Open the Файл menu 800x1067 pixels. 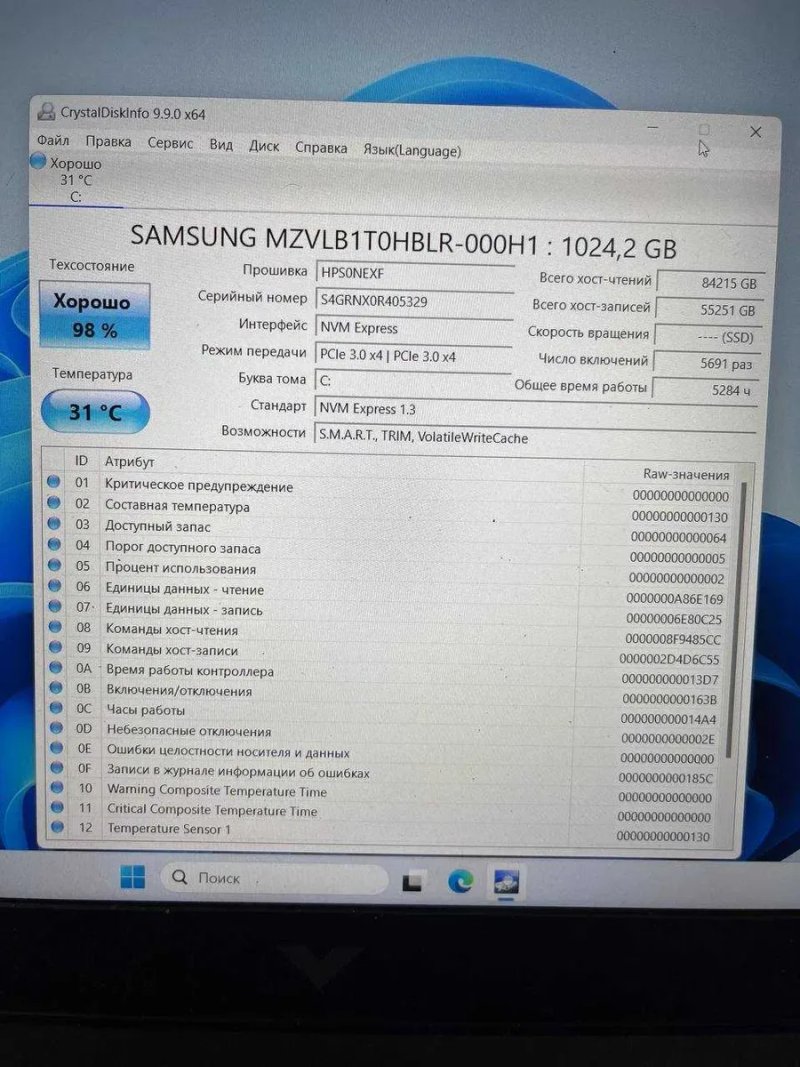53,141
